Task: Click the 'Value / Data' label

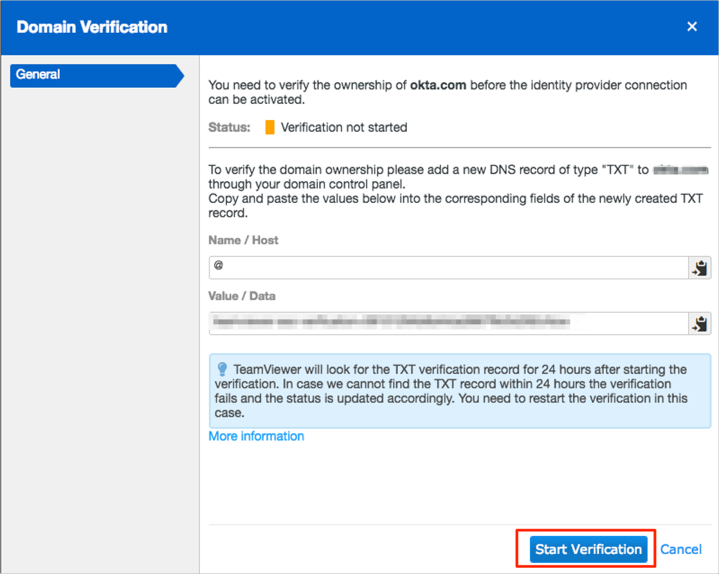Action: coord(242,297)
